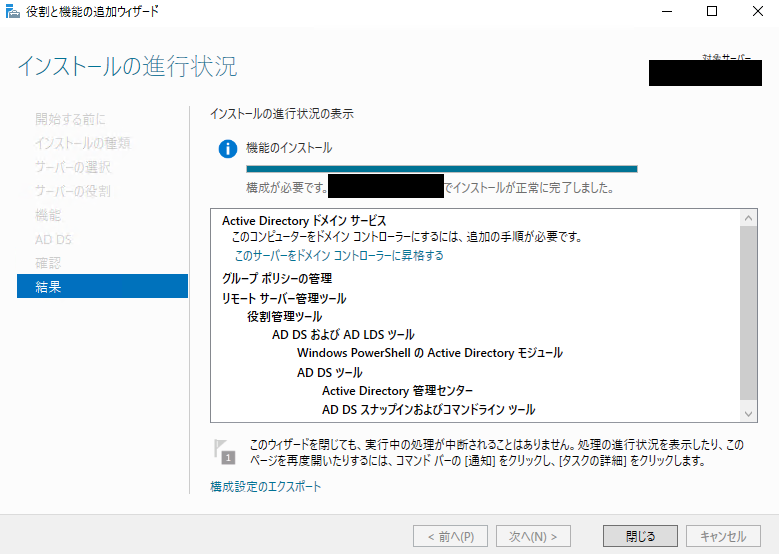Click グループ ポリシーの管理 entry
Viewport: 779px width, 554px height.
(x=277, y=278)
